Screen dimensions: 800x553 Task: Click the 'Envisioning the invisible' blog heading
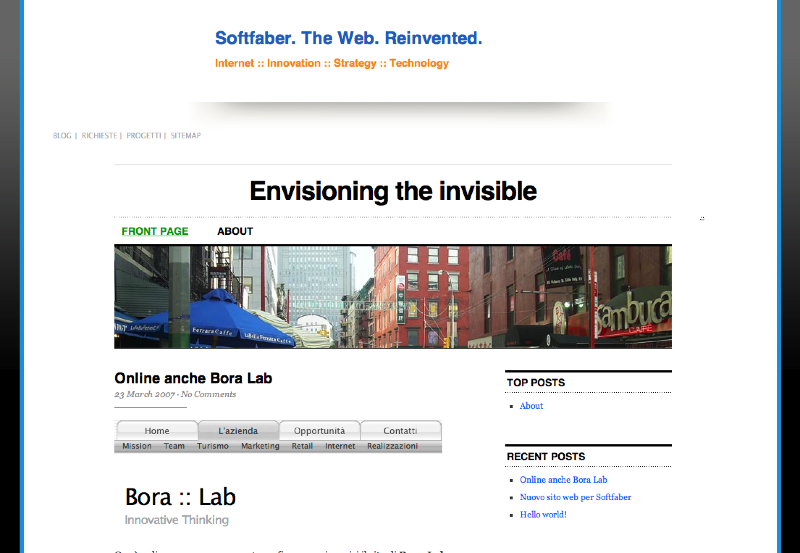click(393, 191)
